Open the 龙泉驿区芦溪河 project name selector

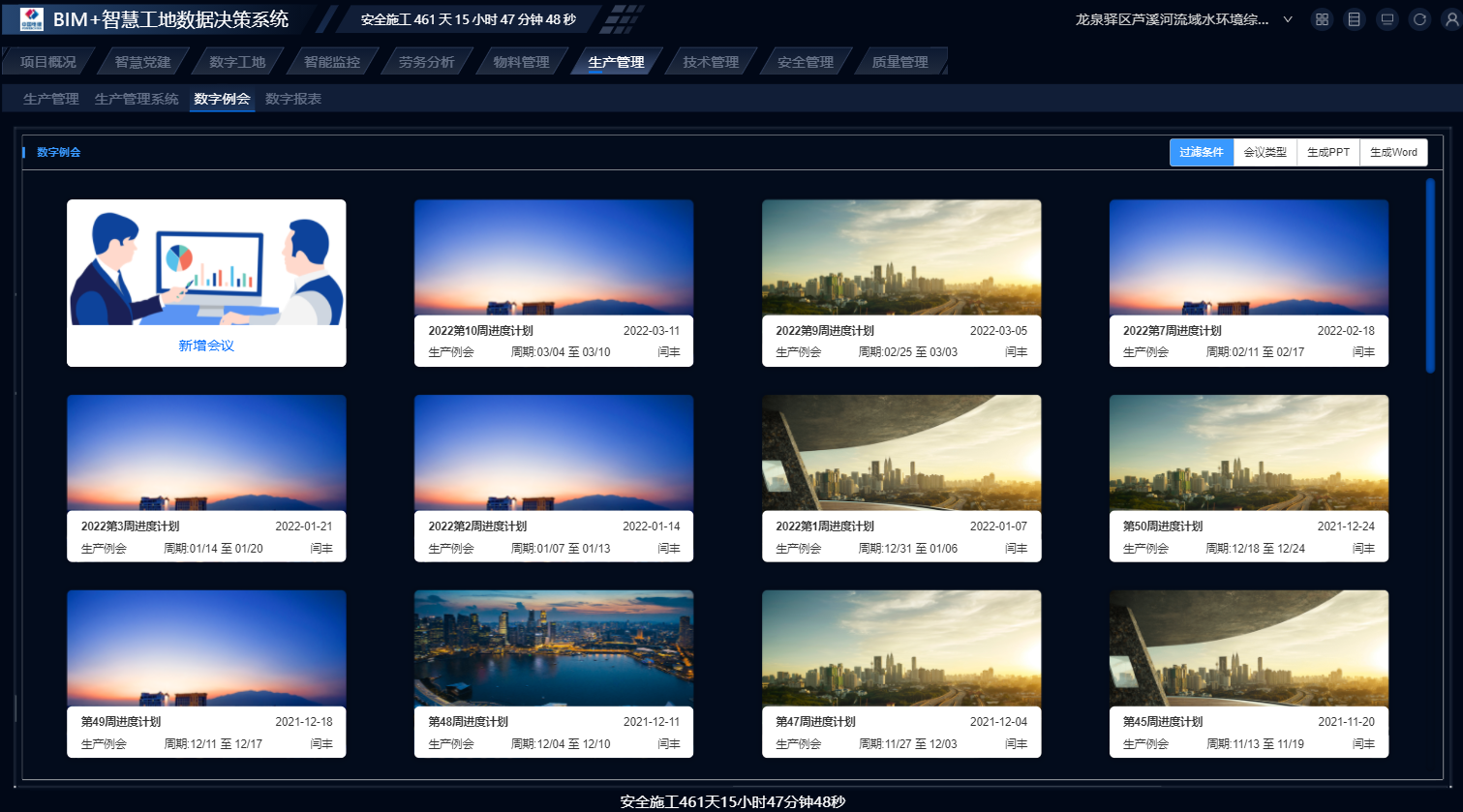pos(1172,19)
